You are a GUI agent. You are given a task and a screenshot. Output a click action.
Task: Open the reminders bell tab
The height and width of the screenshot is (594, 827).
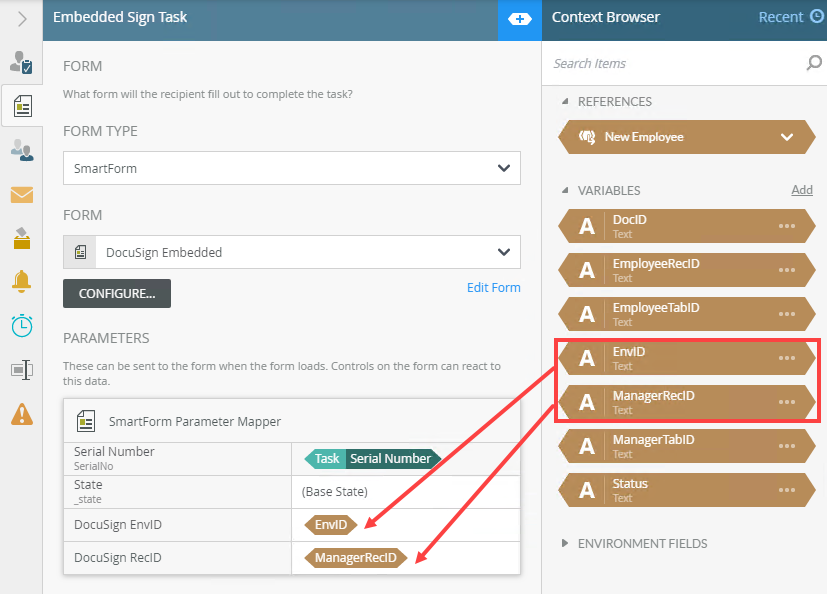pyautogui.click(x=21, y=281)
